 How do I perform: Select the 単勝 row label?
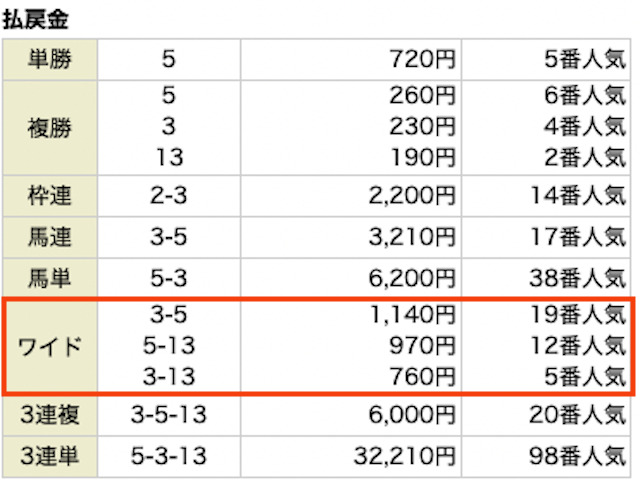click(x=50, y=61)
